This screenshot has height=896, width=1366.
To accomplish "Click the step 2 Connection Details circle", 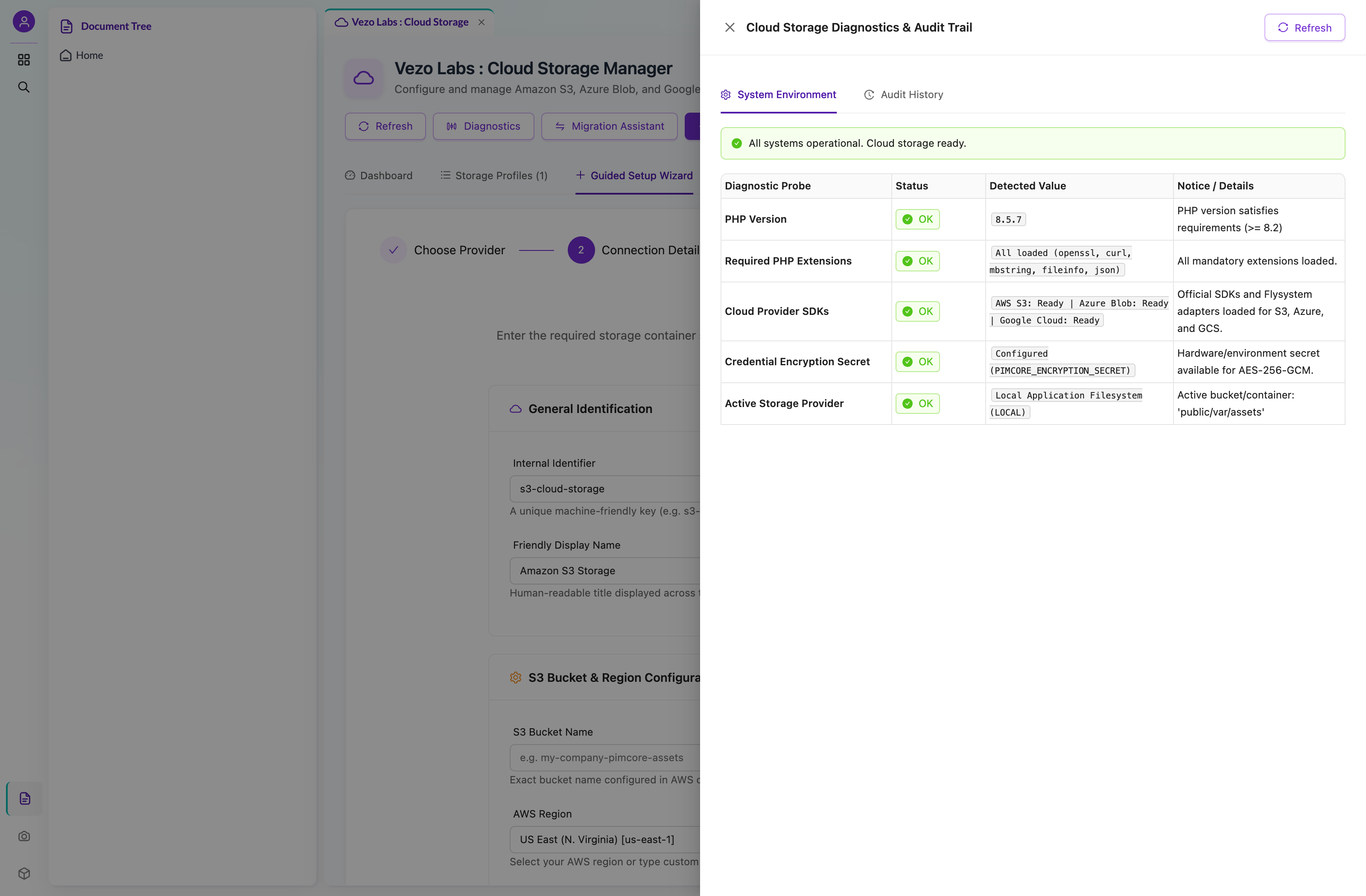I will (x=581, y=250).
